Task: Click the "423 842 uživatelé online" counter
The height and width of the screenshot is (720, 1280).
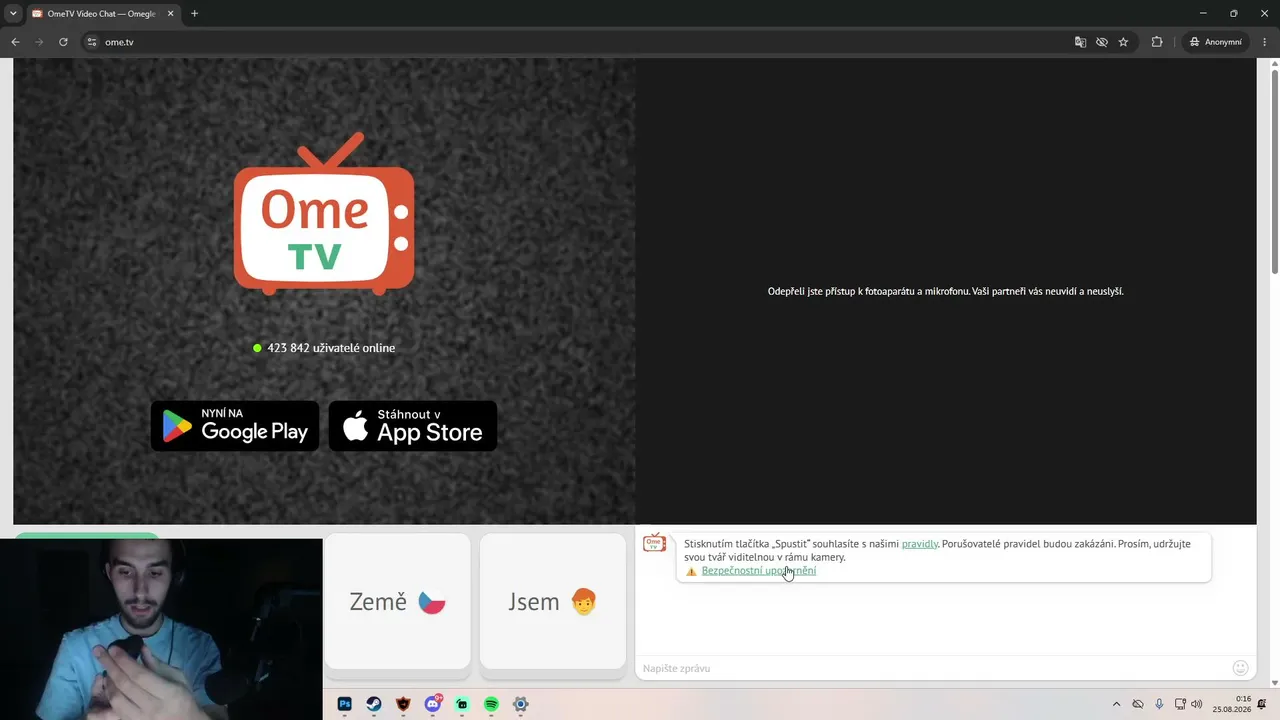Action: pyautogui.click(x=324, y=348)
